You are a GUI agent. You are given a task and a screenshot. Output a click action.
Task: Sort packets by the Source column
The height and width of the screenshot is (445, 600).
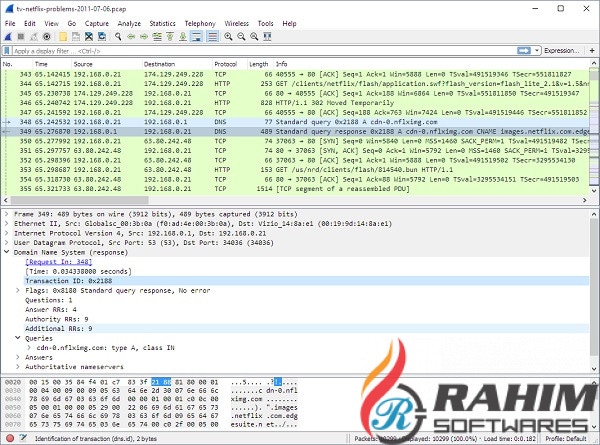(106, 64)
